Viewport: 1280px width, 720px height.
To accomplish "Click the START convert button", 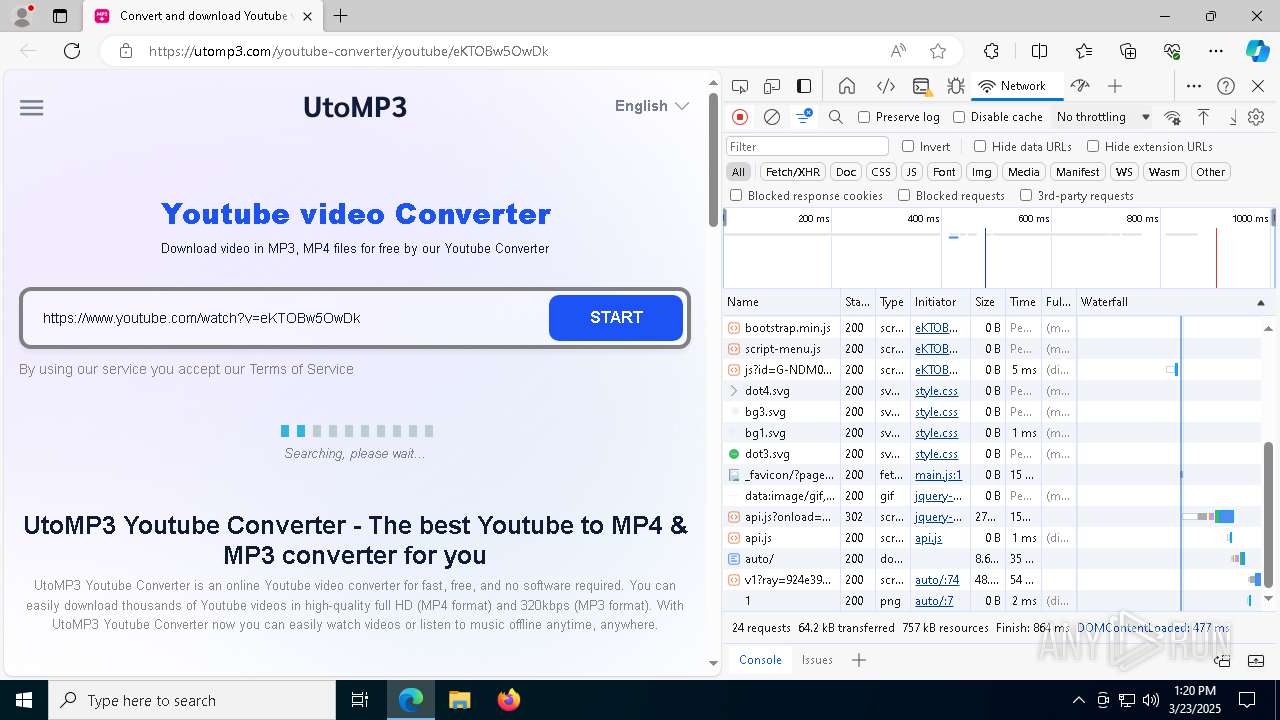I will tap(616, 318).
